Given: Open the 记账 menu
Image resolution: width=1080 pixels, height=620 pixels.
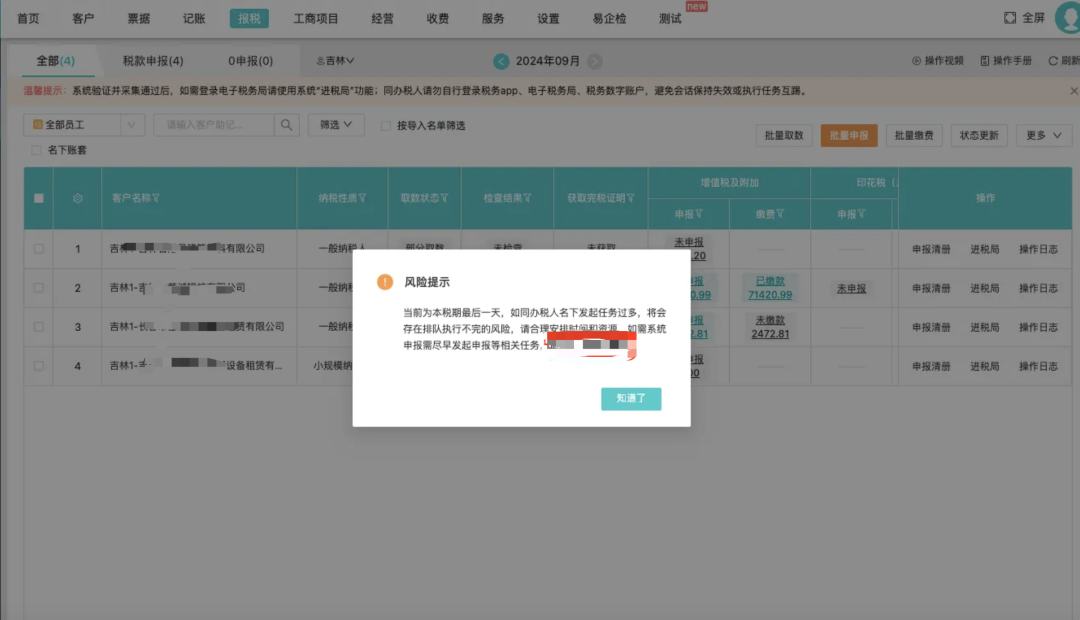Looking at the screenshot, I should (x=194, y=19).
